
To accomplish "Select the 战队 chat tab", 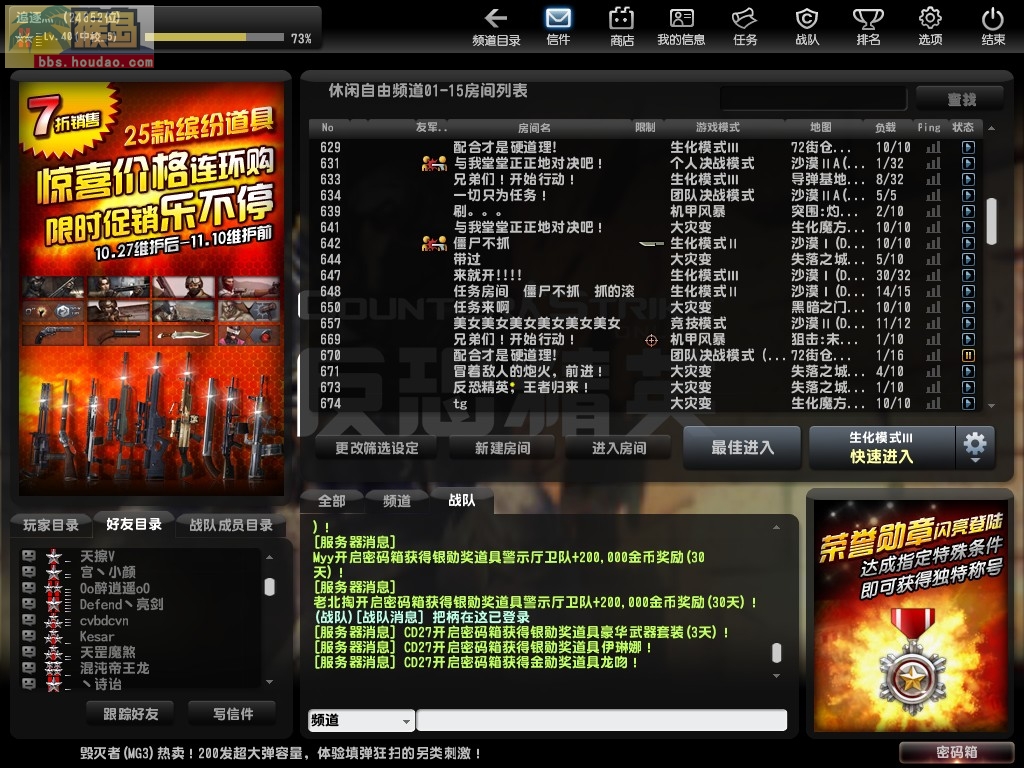I will [x=462, y=500].
